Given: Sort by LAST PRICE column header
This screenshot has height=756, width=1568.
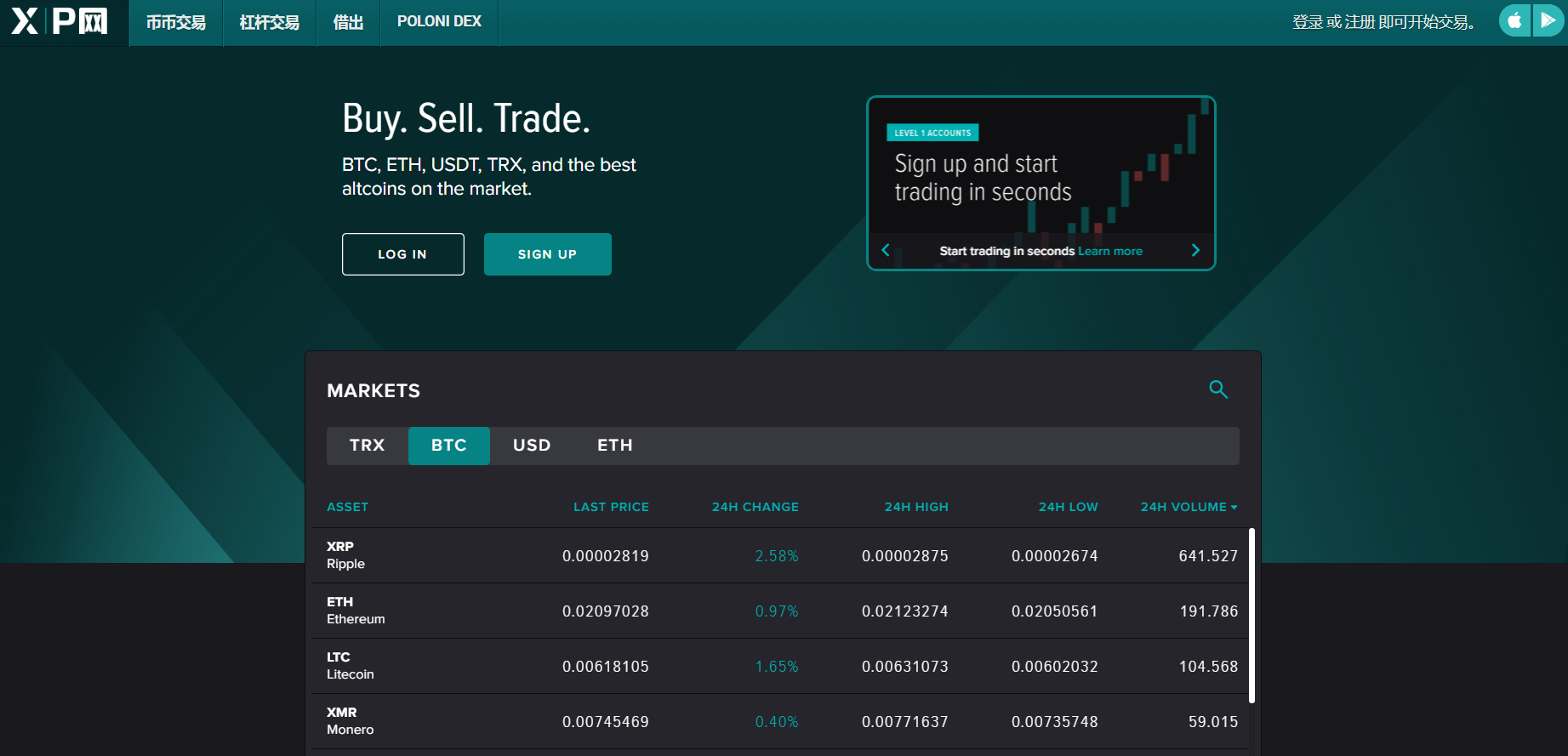Looking at the screenshot, I should (x=611, y=507).
